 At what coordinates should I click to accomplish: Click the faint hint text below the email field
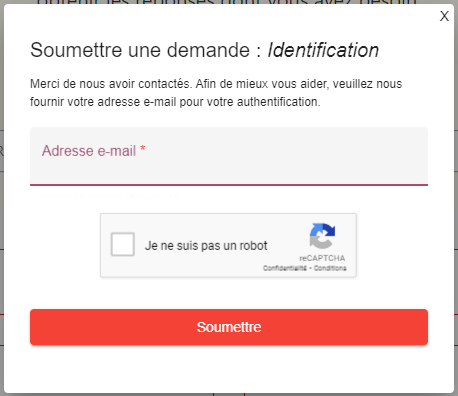click(x=111, y=196)
